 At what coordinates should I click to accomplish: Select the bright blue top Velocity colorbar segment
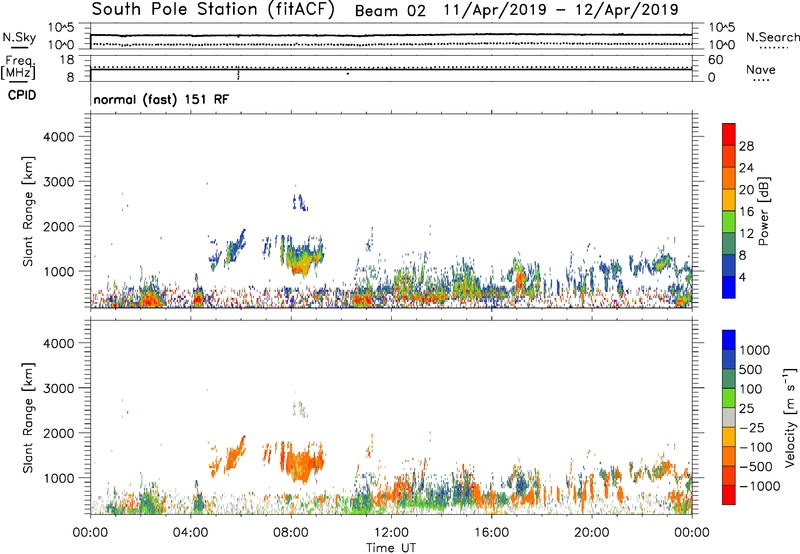pyautogui.click(x=729, y=340)
